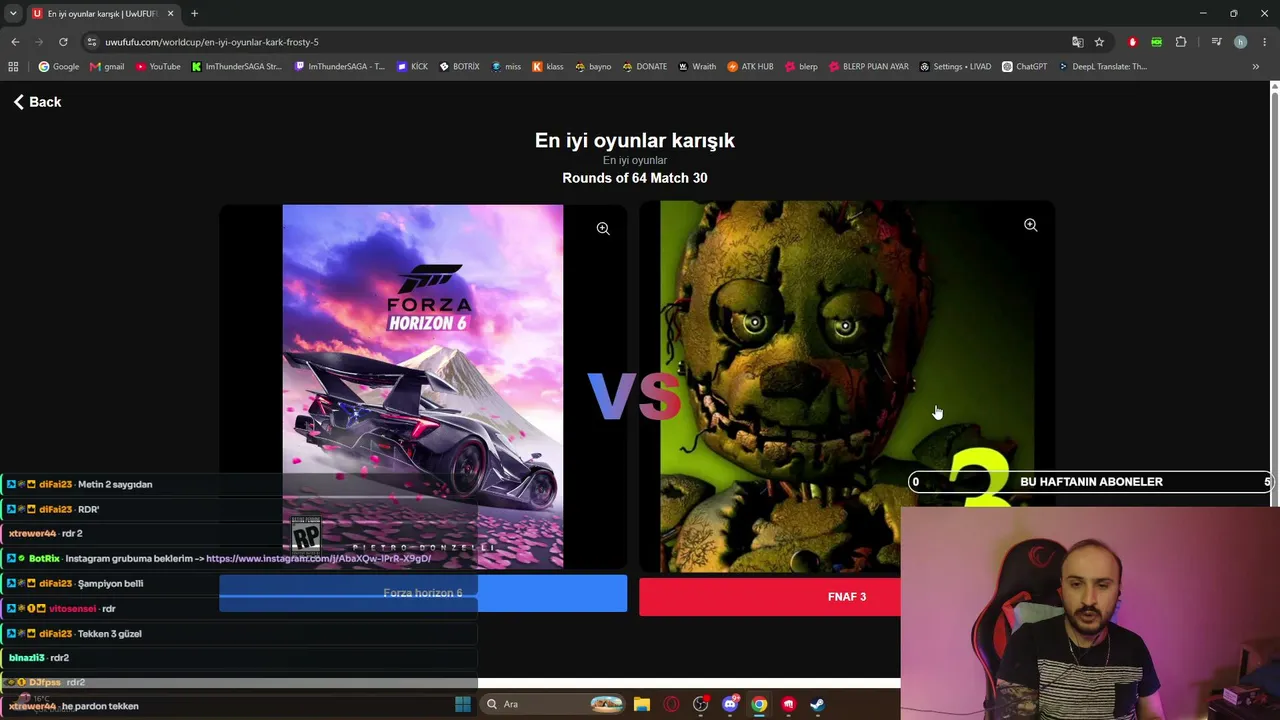Click the Back link on the page
Viewport: 1280px width, 720px height.
(x=37, y=102)
